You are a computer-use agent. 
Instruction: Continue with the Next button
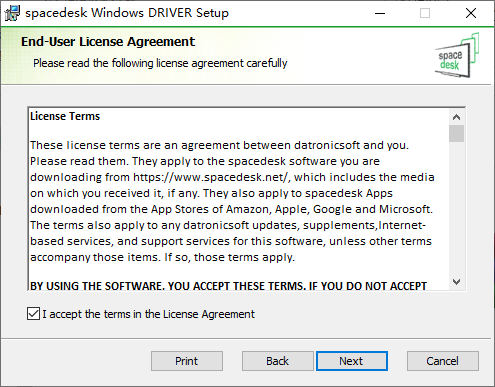[x=352, y=361]
